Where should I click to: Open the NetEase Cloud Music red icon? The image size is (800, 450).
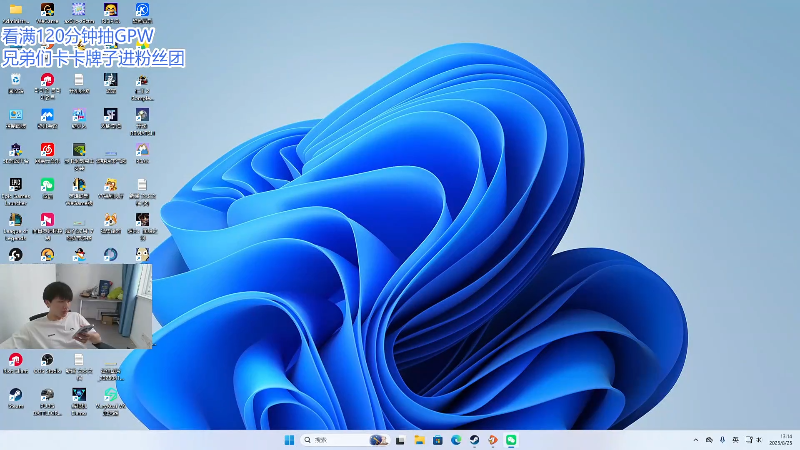(x=47, y=149)
